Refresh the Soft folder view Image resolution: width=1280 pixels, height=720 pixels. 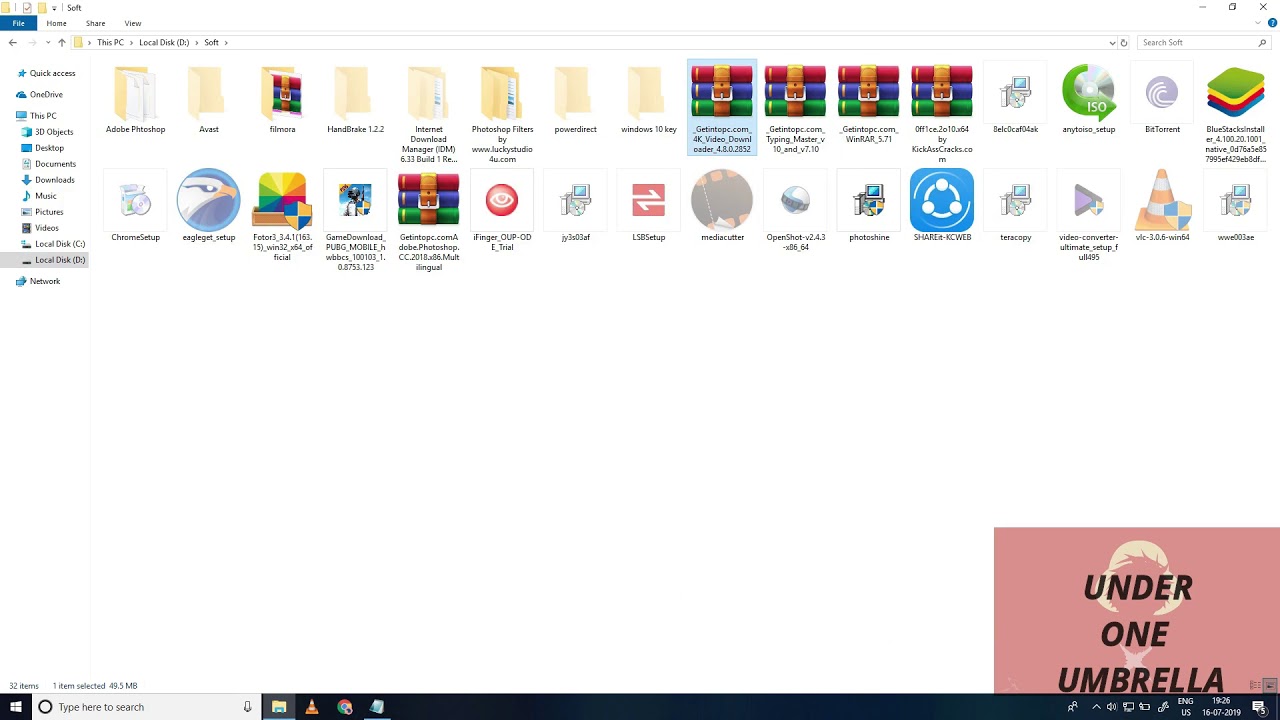coord(1124,43)
